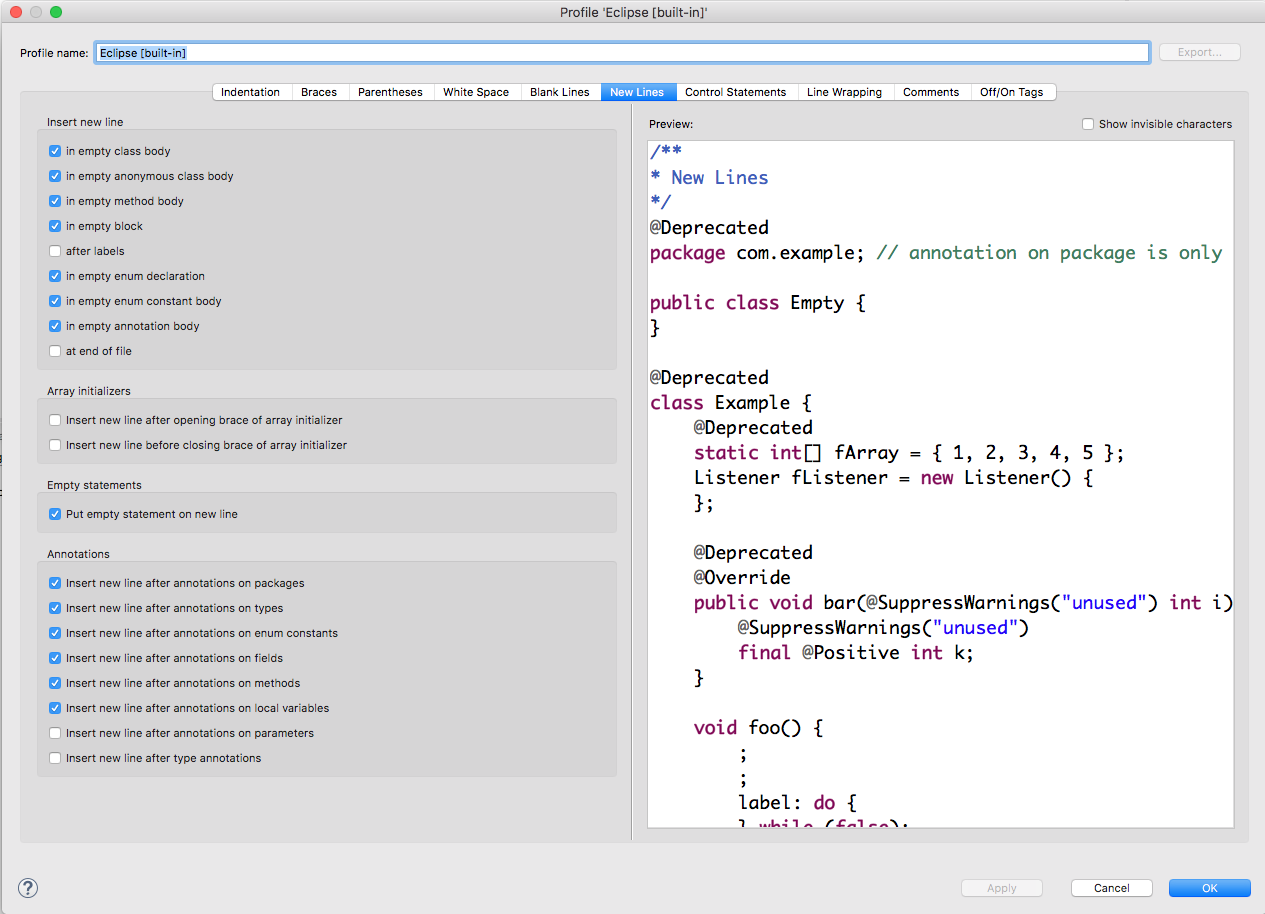The width and height of the screenshot is (1265, 914).
Task: Open the Off/On Tags tab
Action: [1011, 92]
